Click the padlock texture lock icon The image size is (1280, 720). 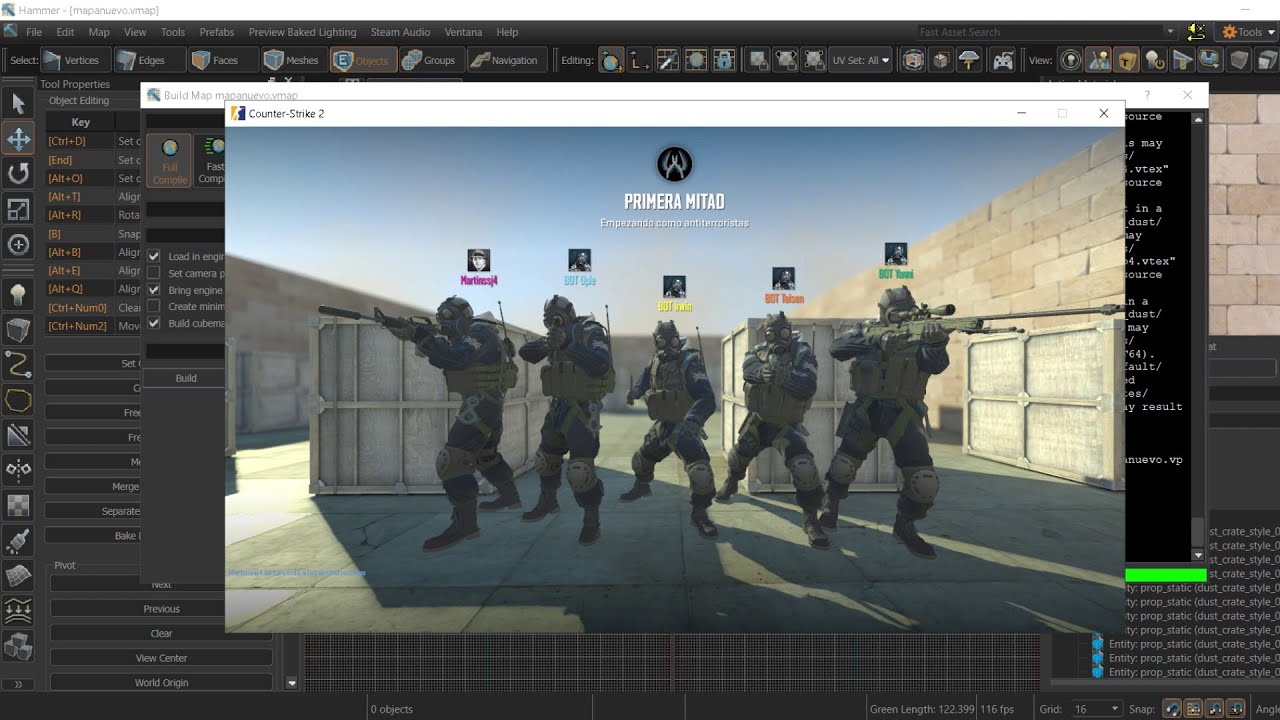pos(724,60)
